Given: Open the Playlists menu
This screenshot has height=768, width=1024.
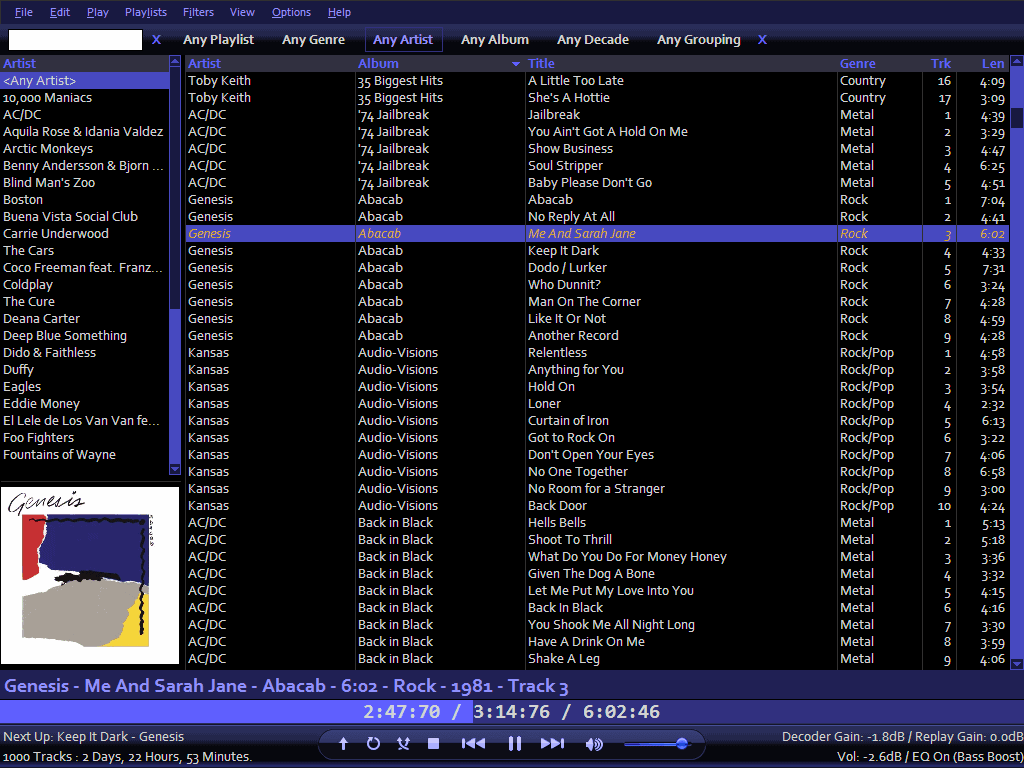Looking at the screenshot, I should tap(146, 12).
